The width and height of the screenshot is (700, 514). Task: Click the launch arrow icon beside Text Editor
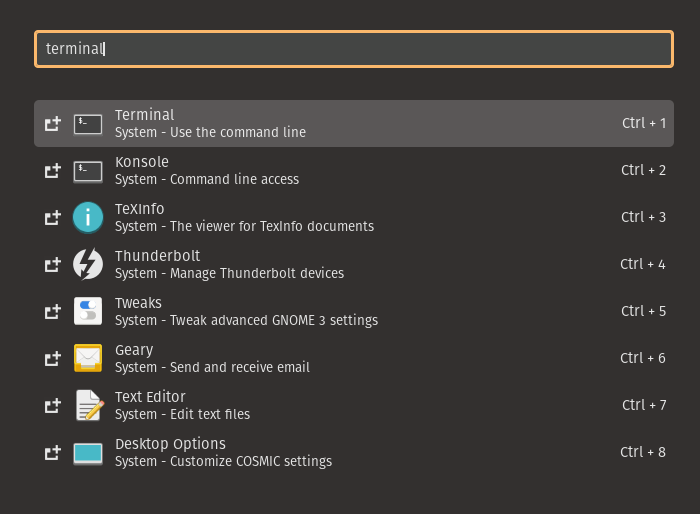[53, 406]
